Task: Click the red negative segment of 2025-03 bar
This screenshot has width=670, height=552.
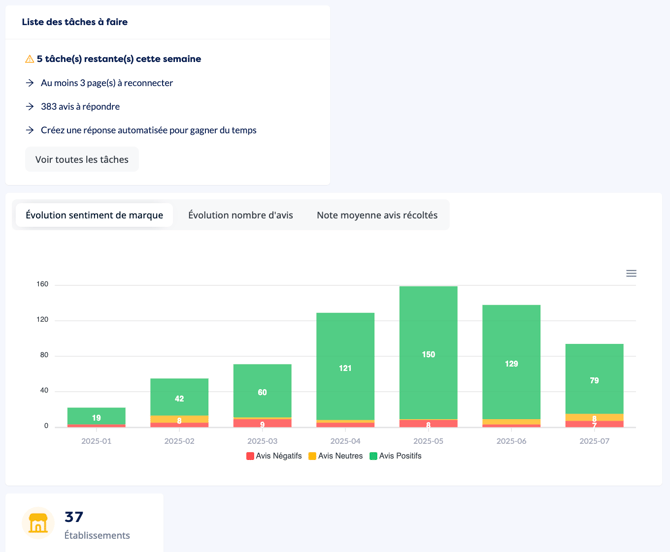Action: tap(262, 423)
